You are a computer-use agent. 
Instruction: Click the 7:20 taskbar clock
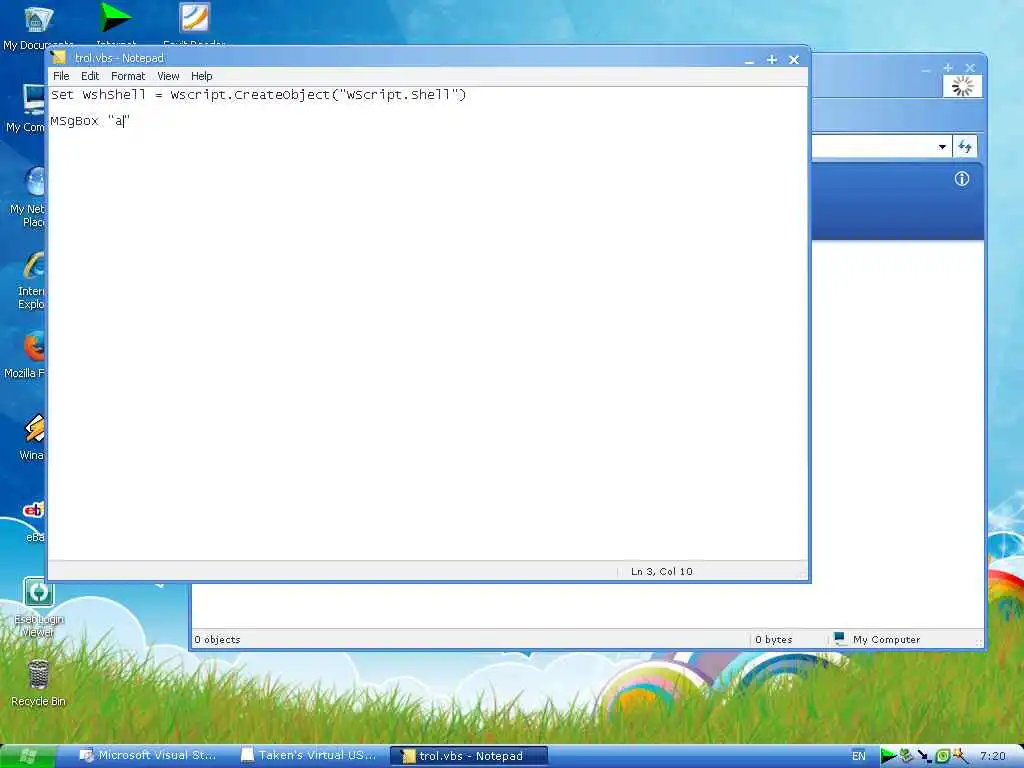[x=993, y=756]
